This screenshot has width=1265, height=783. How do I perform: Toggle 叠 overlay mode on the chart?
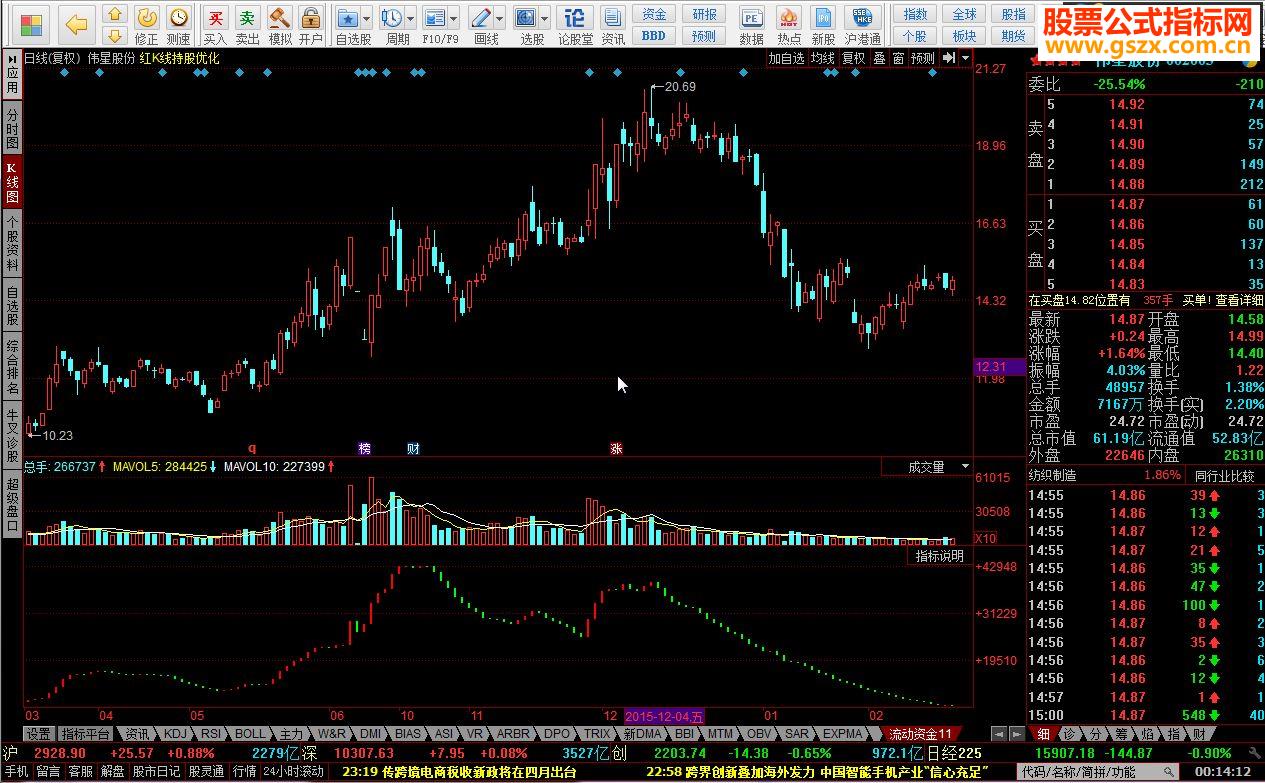click(x=879, y=59)
